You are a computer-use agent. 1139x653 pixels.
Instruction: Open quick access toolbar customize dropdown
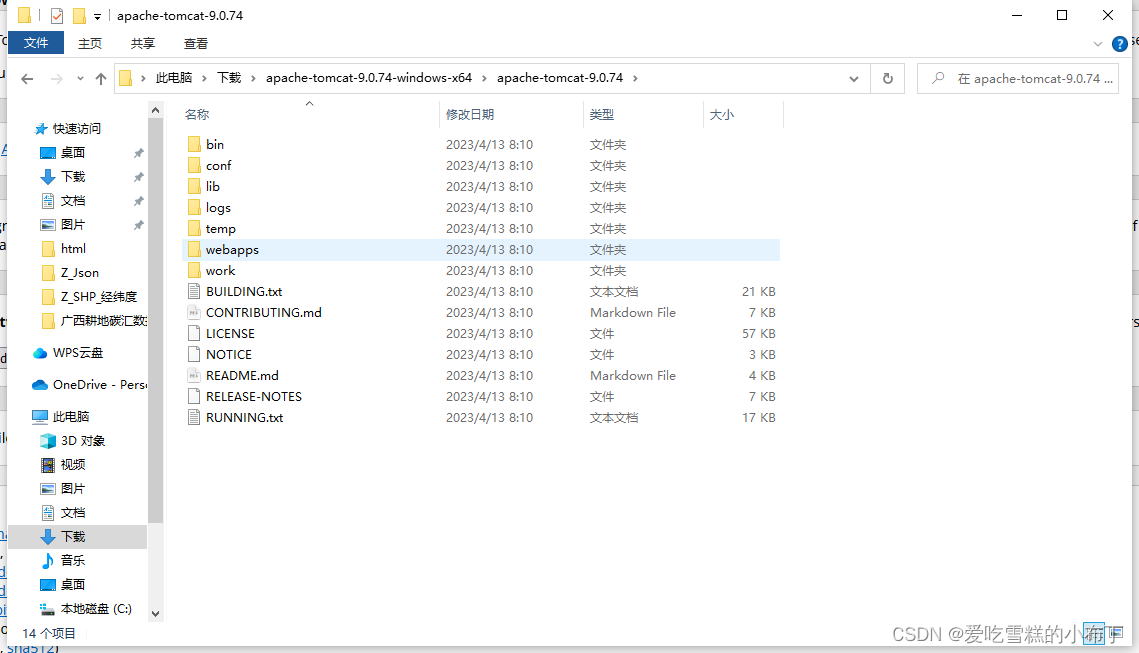(97, 16)
